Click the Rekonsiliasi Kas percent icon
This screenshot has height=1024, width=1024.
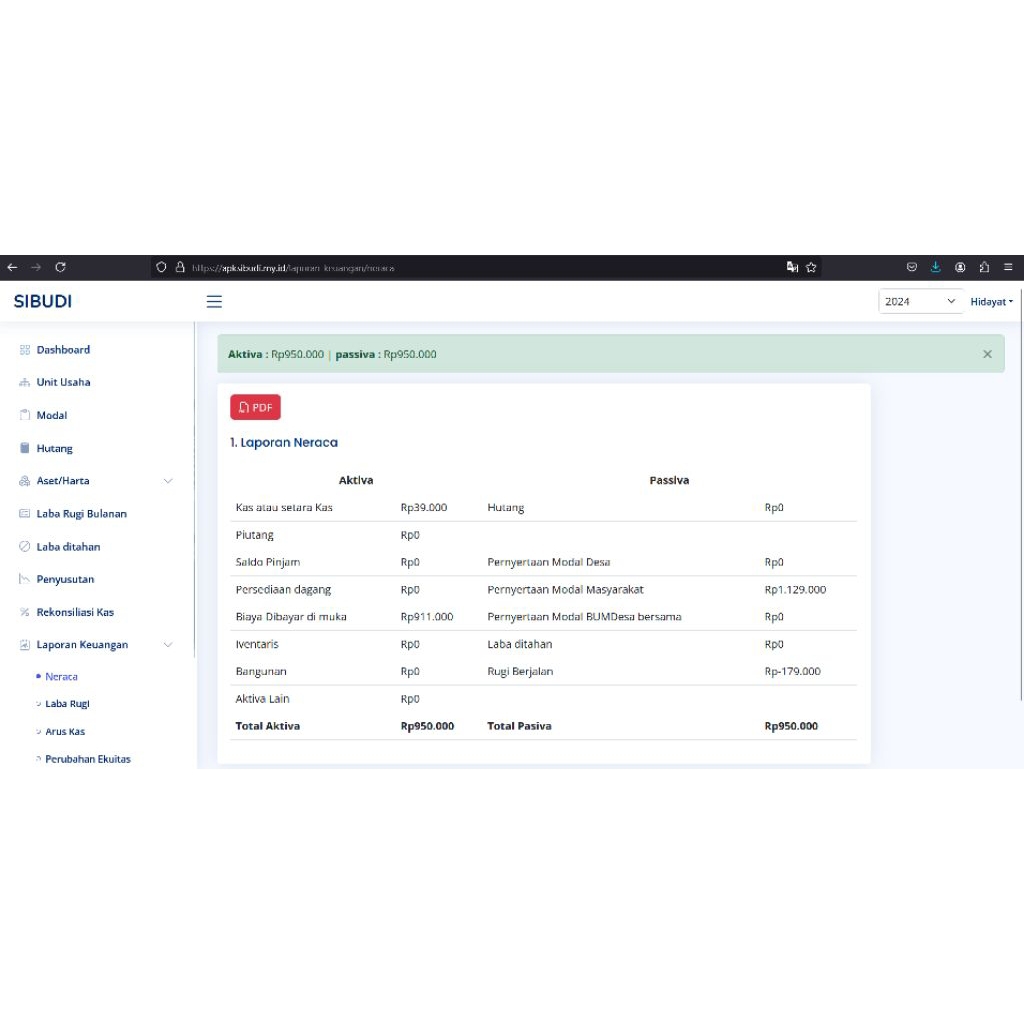pos(24,612)
